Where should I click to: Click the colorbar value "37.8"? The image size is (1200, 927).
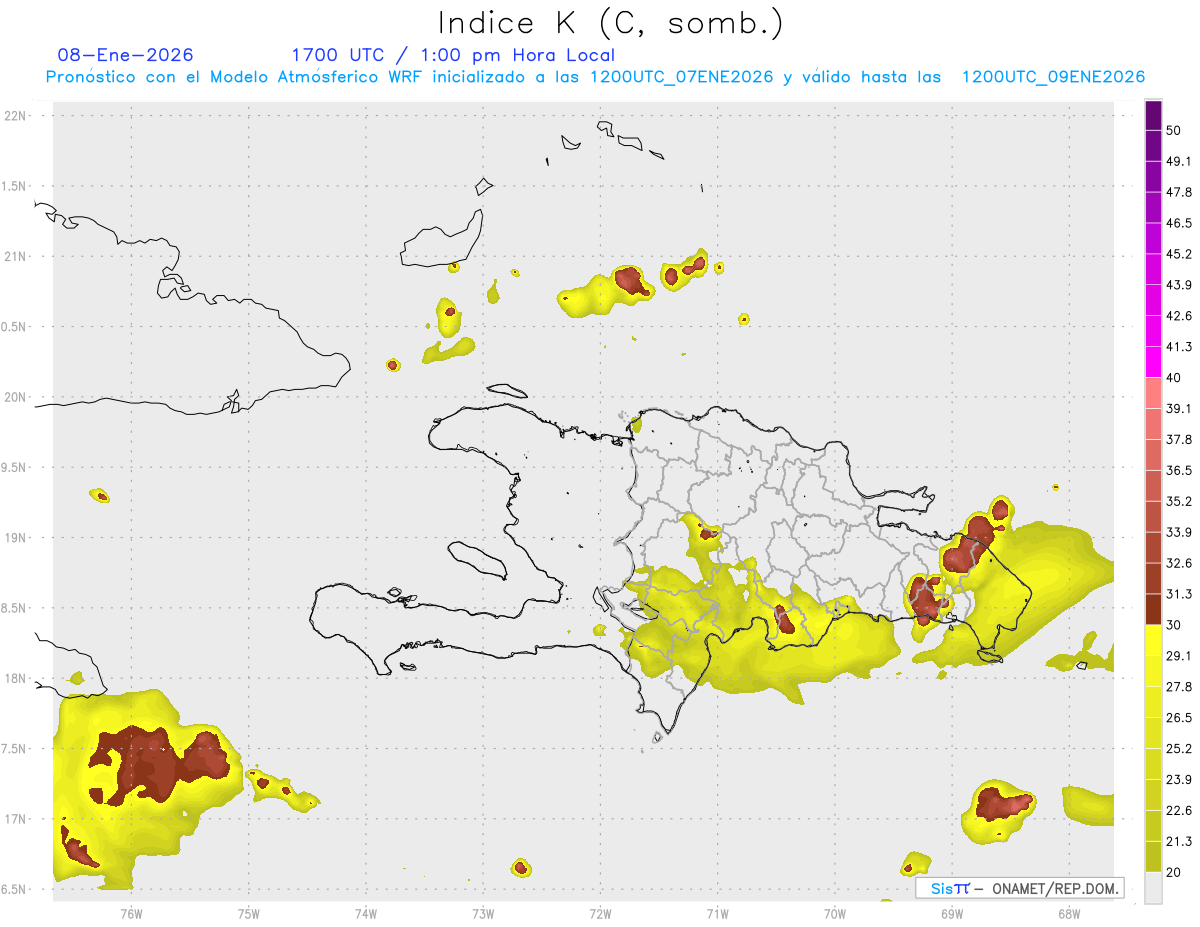click(x=1180, y=440)
